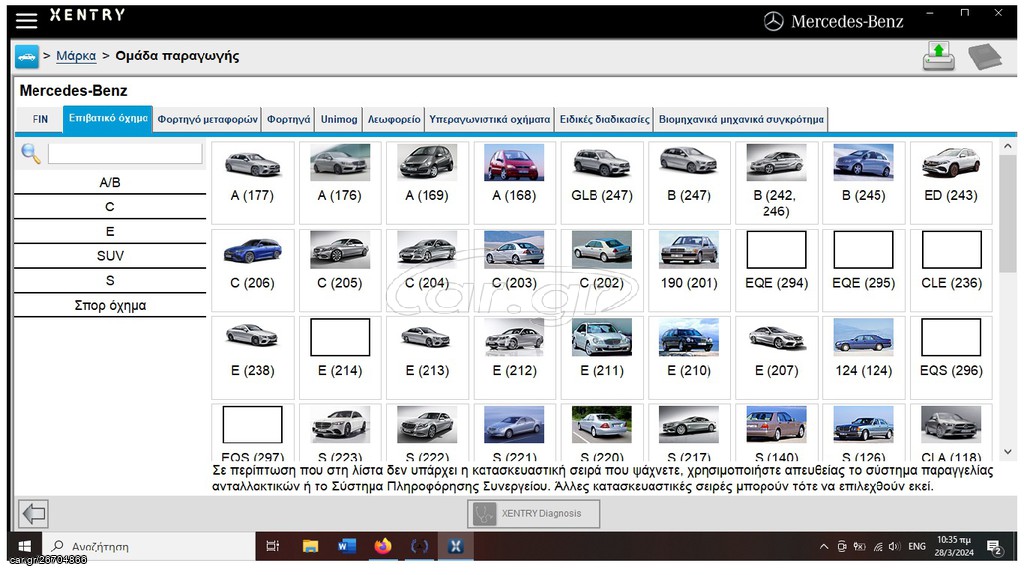Viewport: 1024px width, 575px height.
Task: Choose the E (212) model series
Action: pyautogui.click(x=515, y=357)
